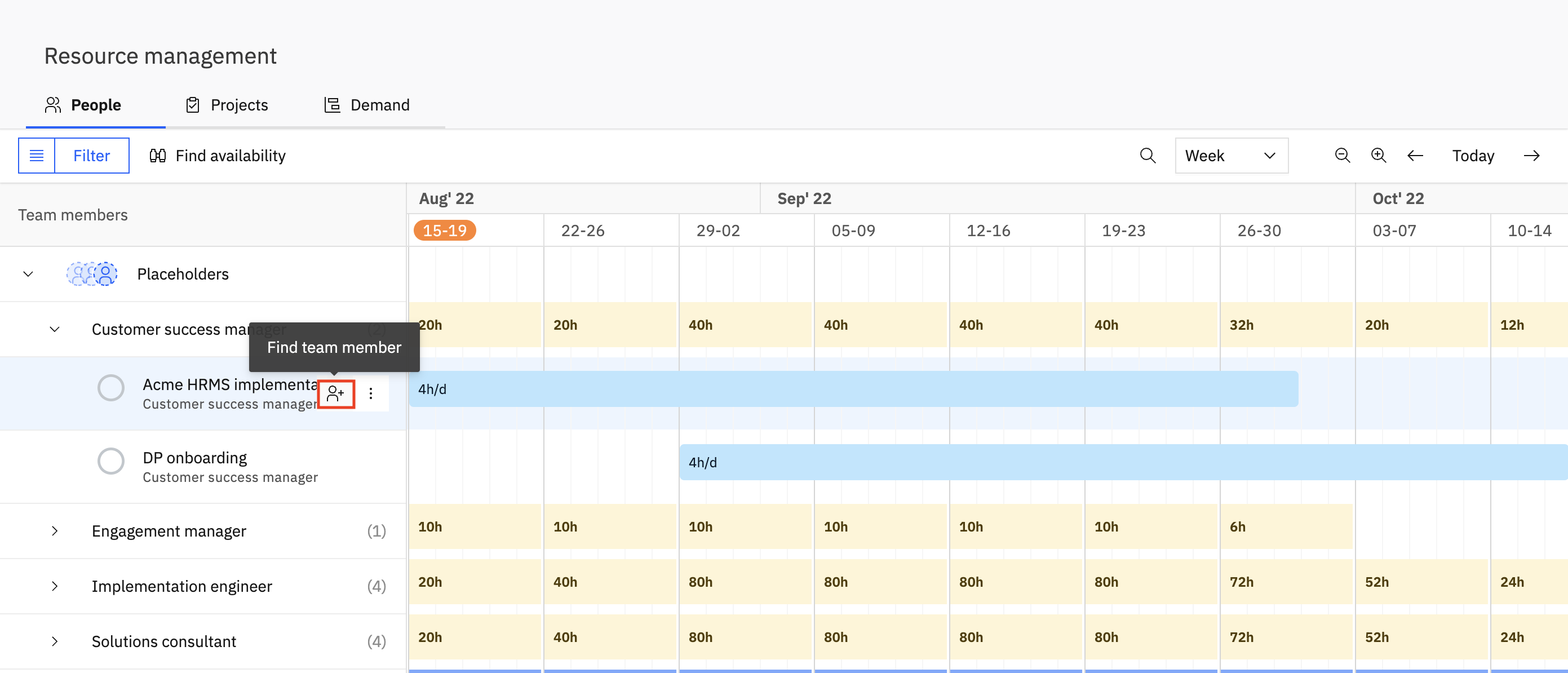This screenshot has height=673, width=1568.
Task: Open the three-dot menu for Acme HRMS
Action: [x=371, y=393]
